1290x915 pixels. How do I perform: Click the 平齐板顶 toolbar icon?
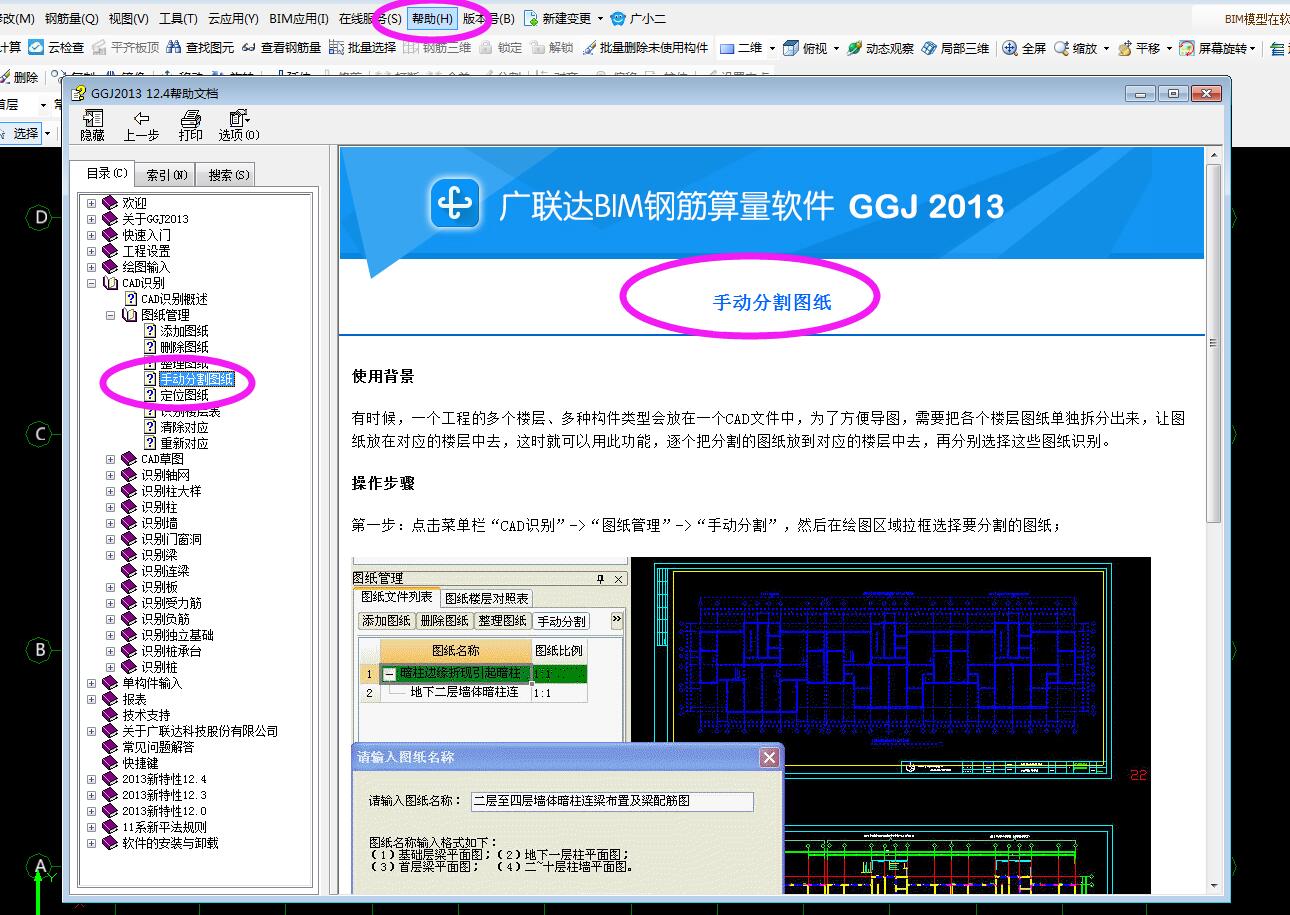[100, 47]
